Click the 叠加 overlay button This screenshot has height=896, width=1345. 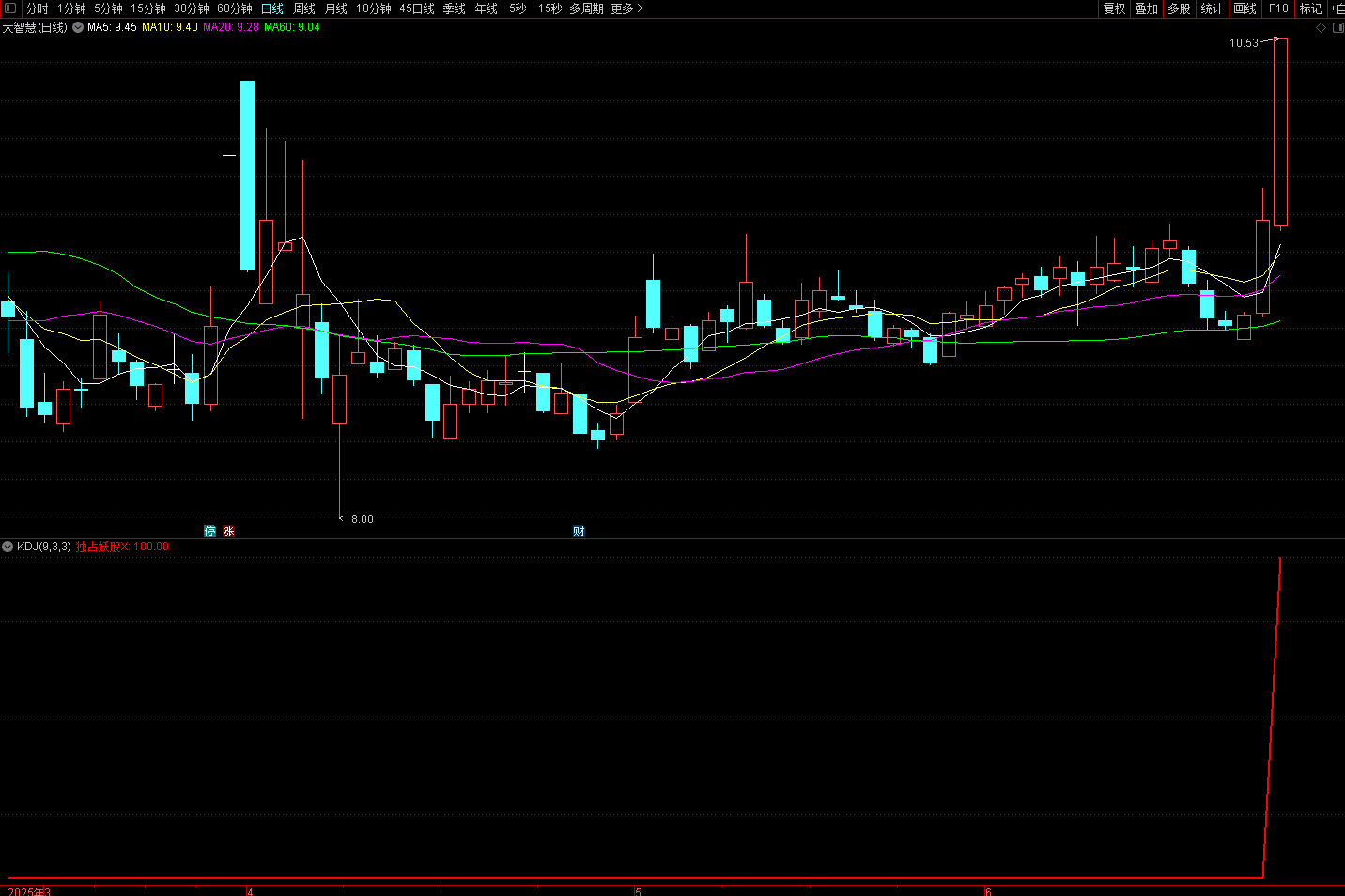pos(1146,8)
